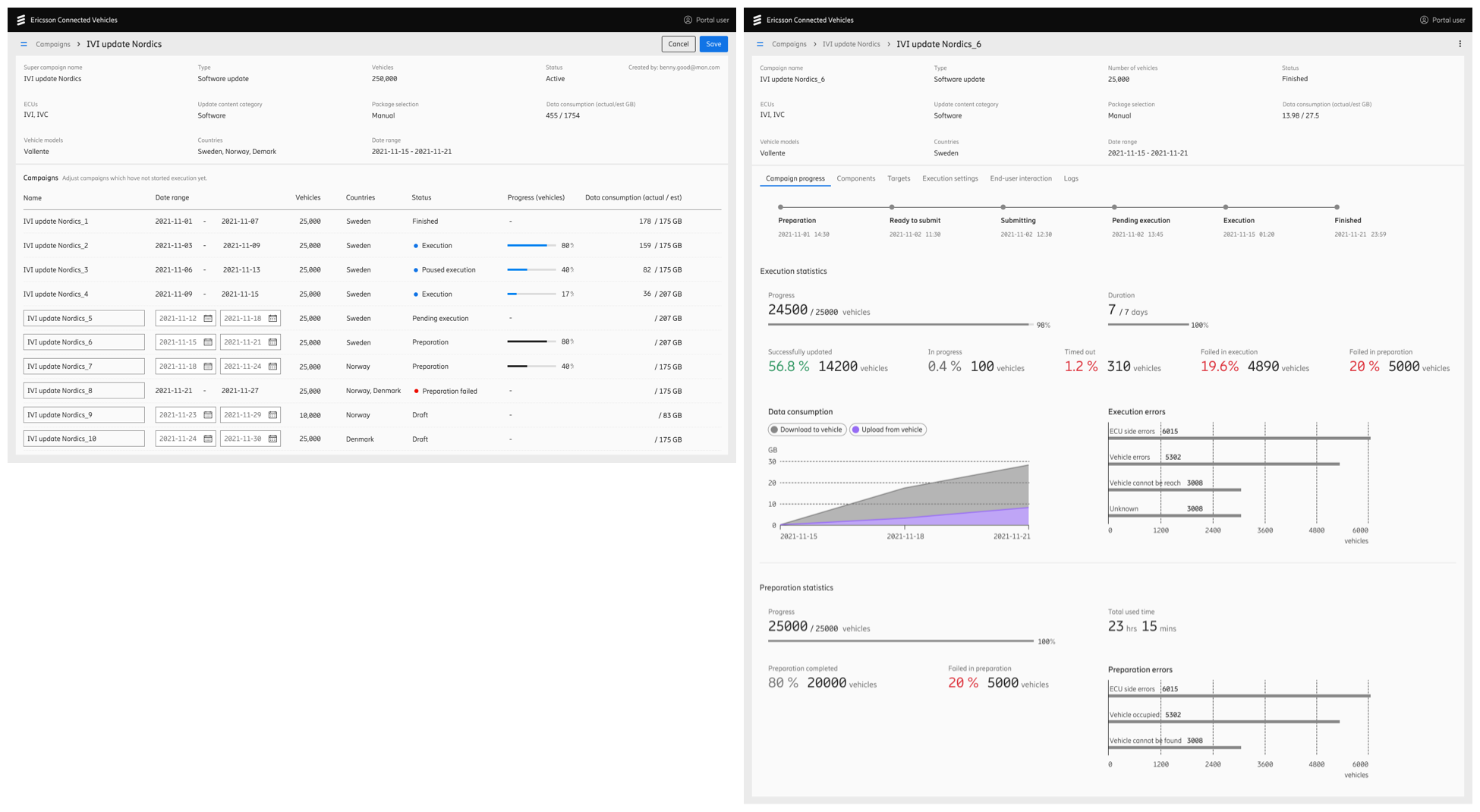This screenshot has width=1480, height=812.
Task: Select the Pending execution timeline marker
Action: (x=1114, y=207)
